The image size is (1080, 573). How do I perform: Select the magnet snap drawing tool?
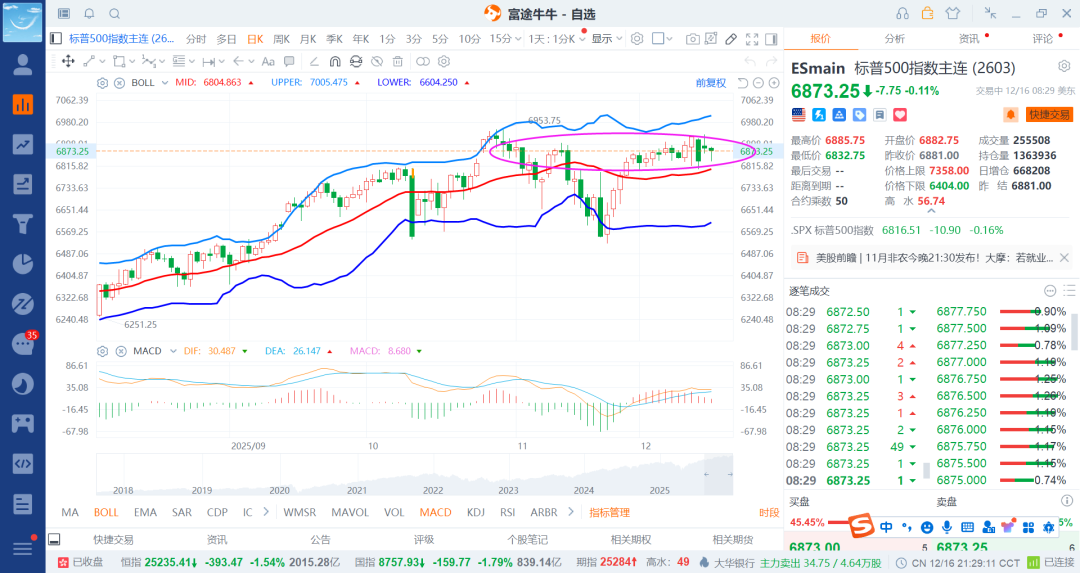[x=335, y=61]
